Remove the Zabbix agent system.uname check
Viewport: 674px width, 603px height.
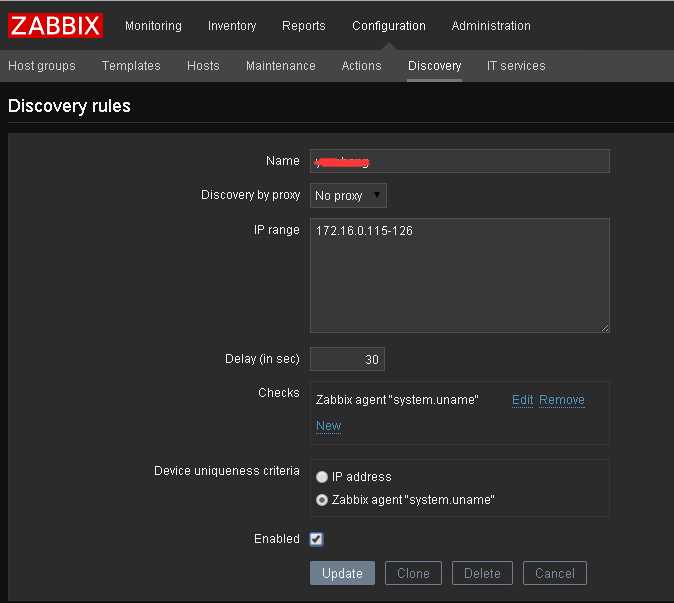tap(561, 400)
